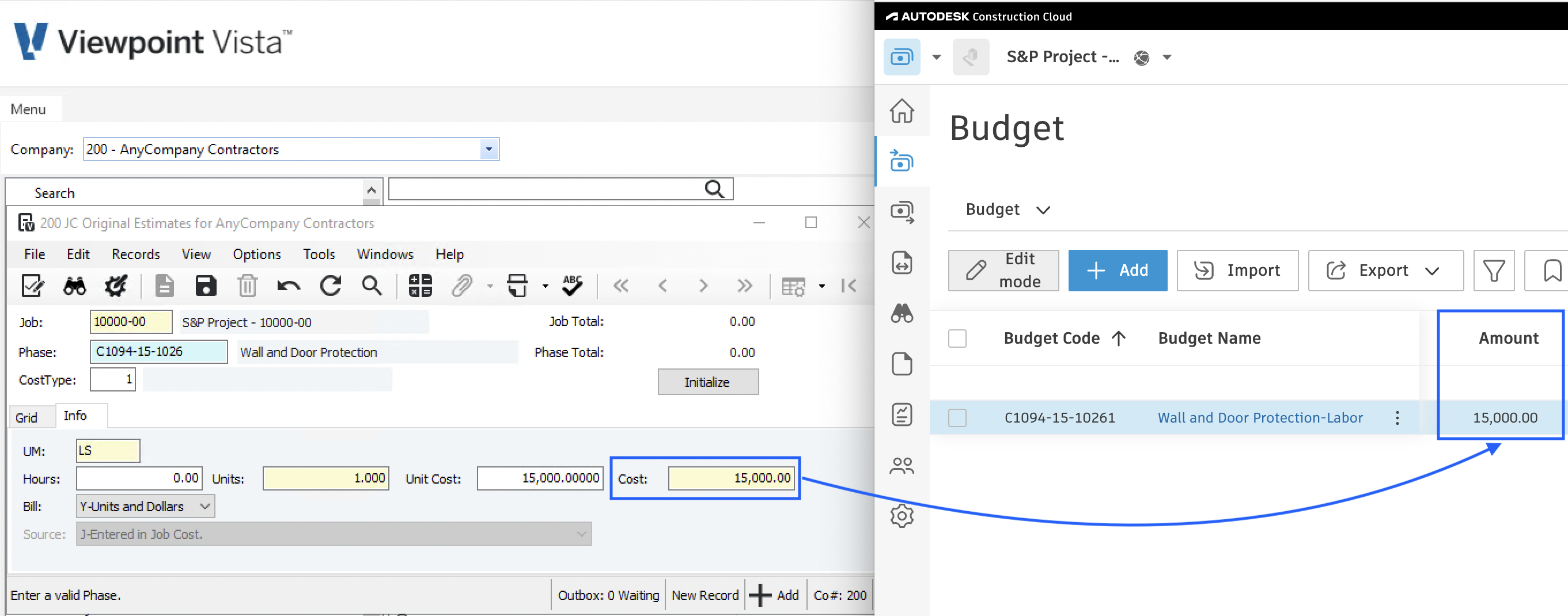1568x616 pixels.
Task: Run spell check with the ABC checkmark icon
Action: [x=572, y=285]
